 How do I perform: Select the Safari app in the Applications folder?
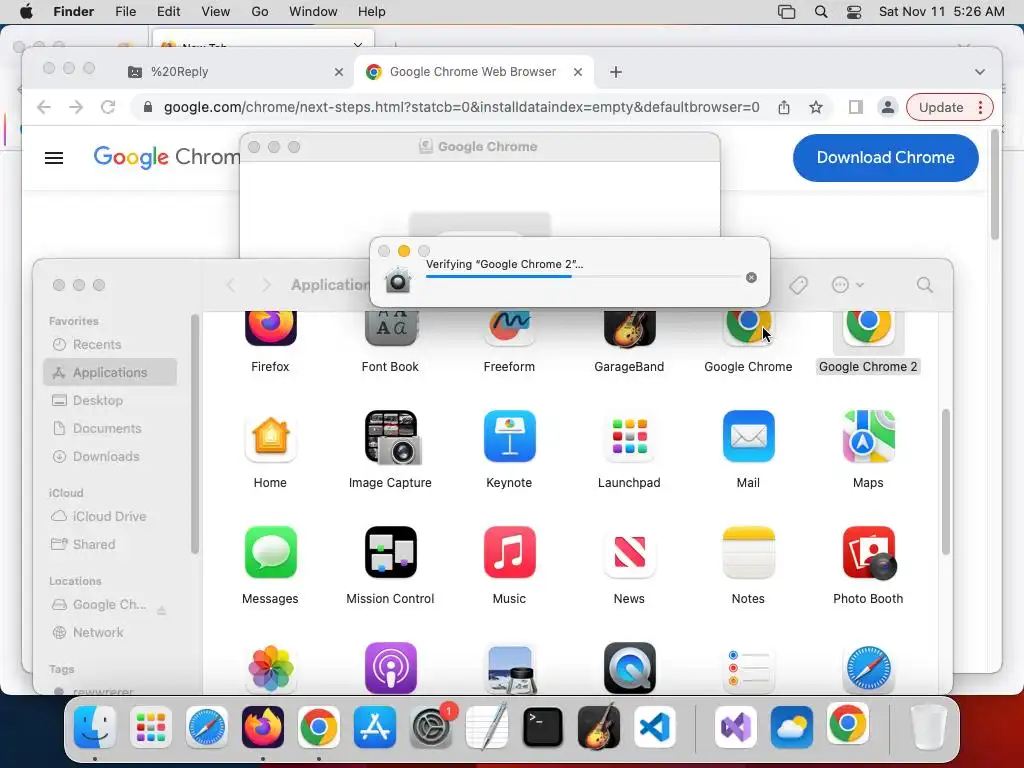(x=869, y=668)
